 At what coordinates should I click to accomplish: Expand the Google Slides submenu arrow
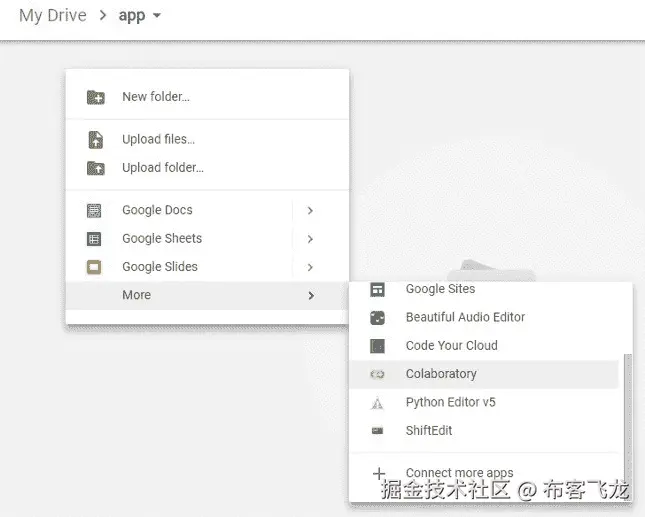coord(311,267)
